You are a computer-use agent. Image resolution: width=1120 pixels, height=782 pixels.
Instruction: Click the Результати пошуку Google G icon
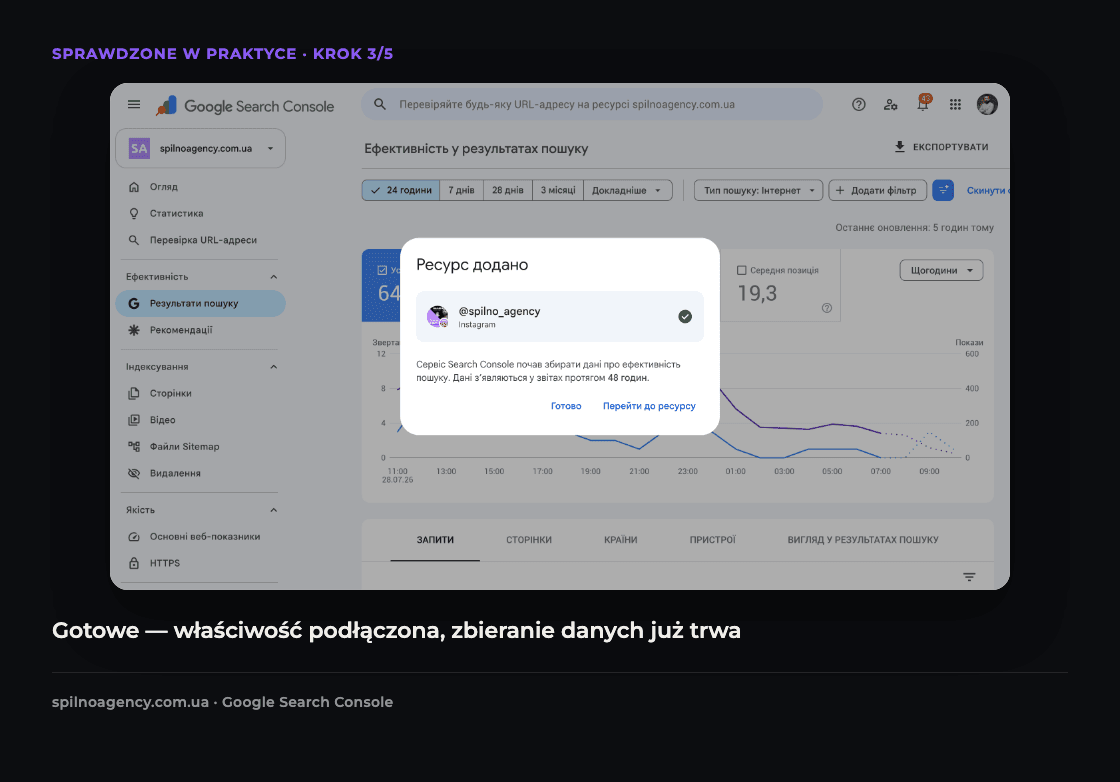(x=134, y=304)
